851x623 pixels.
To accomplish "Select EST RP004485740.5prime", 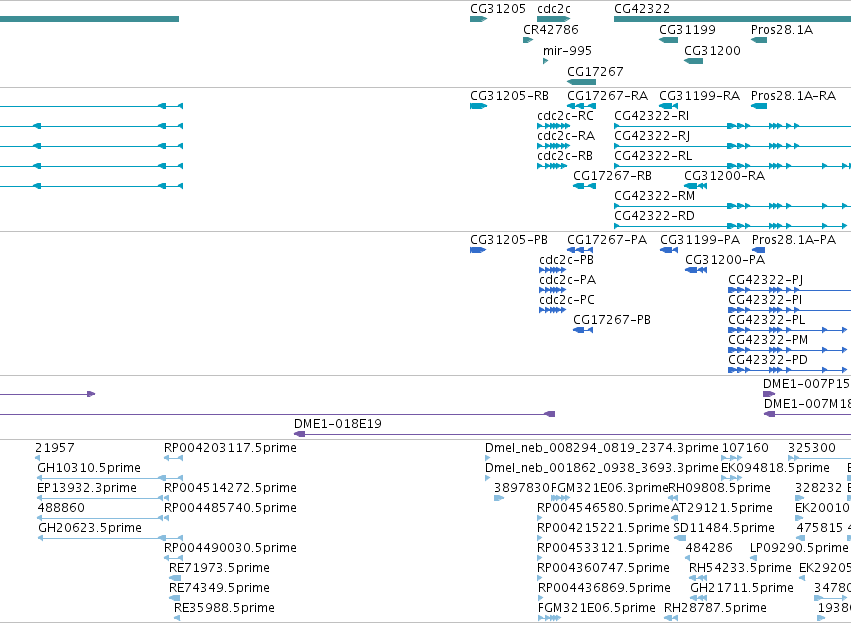I will (x=230, y=508).
